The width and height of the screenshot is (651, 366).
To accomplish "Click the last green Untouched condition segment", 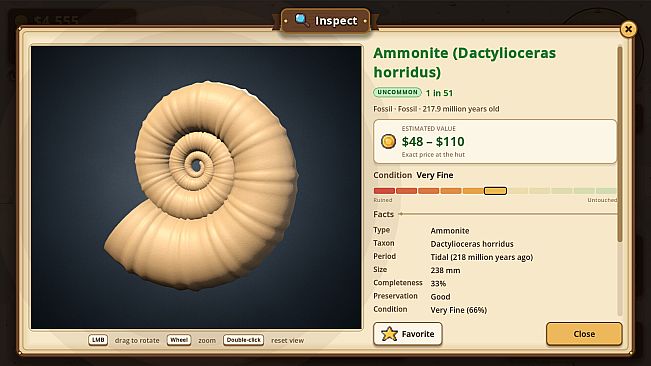I will 606,191.
